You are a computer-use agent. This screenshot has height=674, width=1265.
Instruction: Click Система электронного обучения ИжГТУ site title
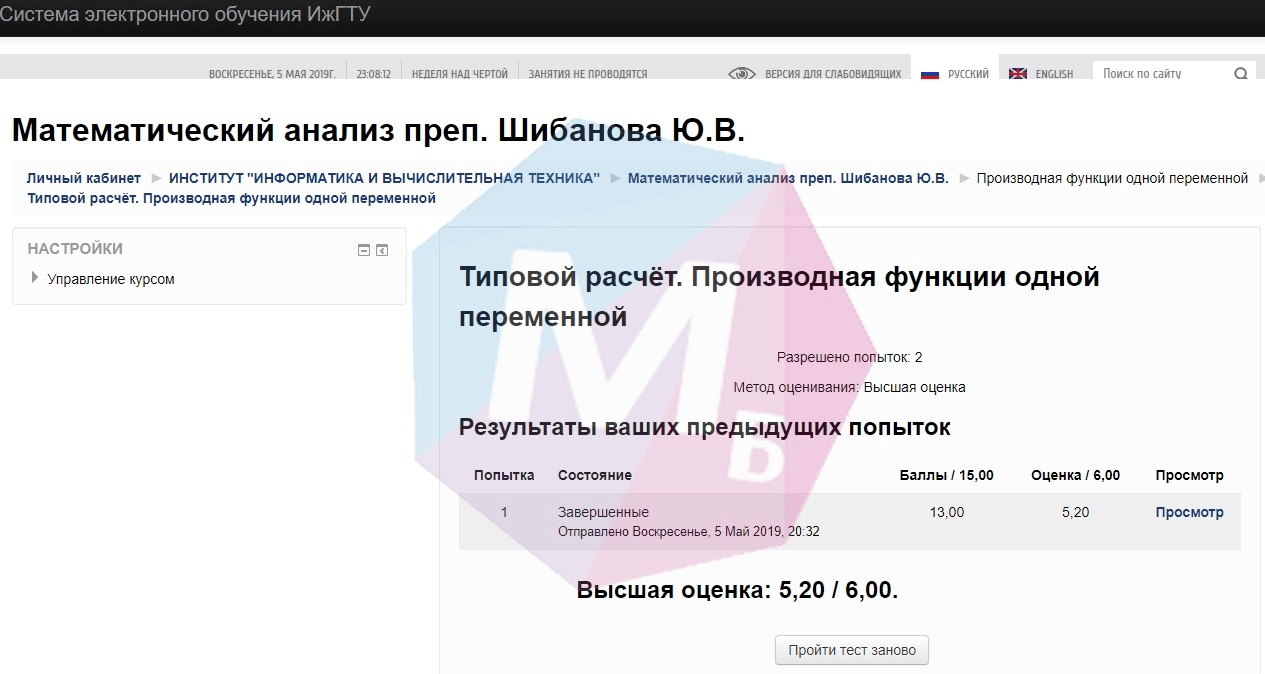point(185,15)
